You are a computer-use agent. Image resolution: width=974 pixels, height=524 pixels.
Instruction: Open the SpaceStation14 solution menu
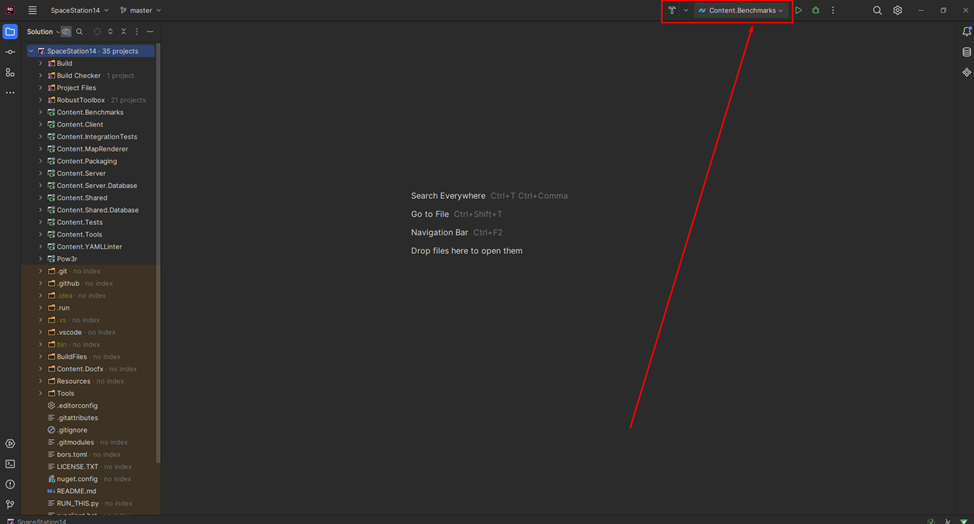(x=80, y=10)
